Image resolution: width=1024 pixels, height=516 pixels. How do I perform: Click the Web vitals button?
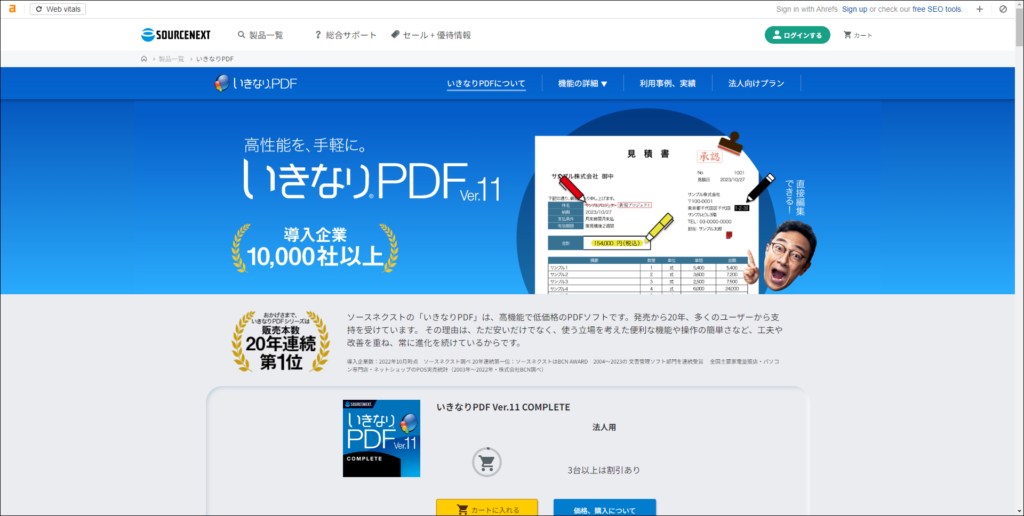(x=57, y=9)
